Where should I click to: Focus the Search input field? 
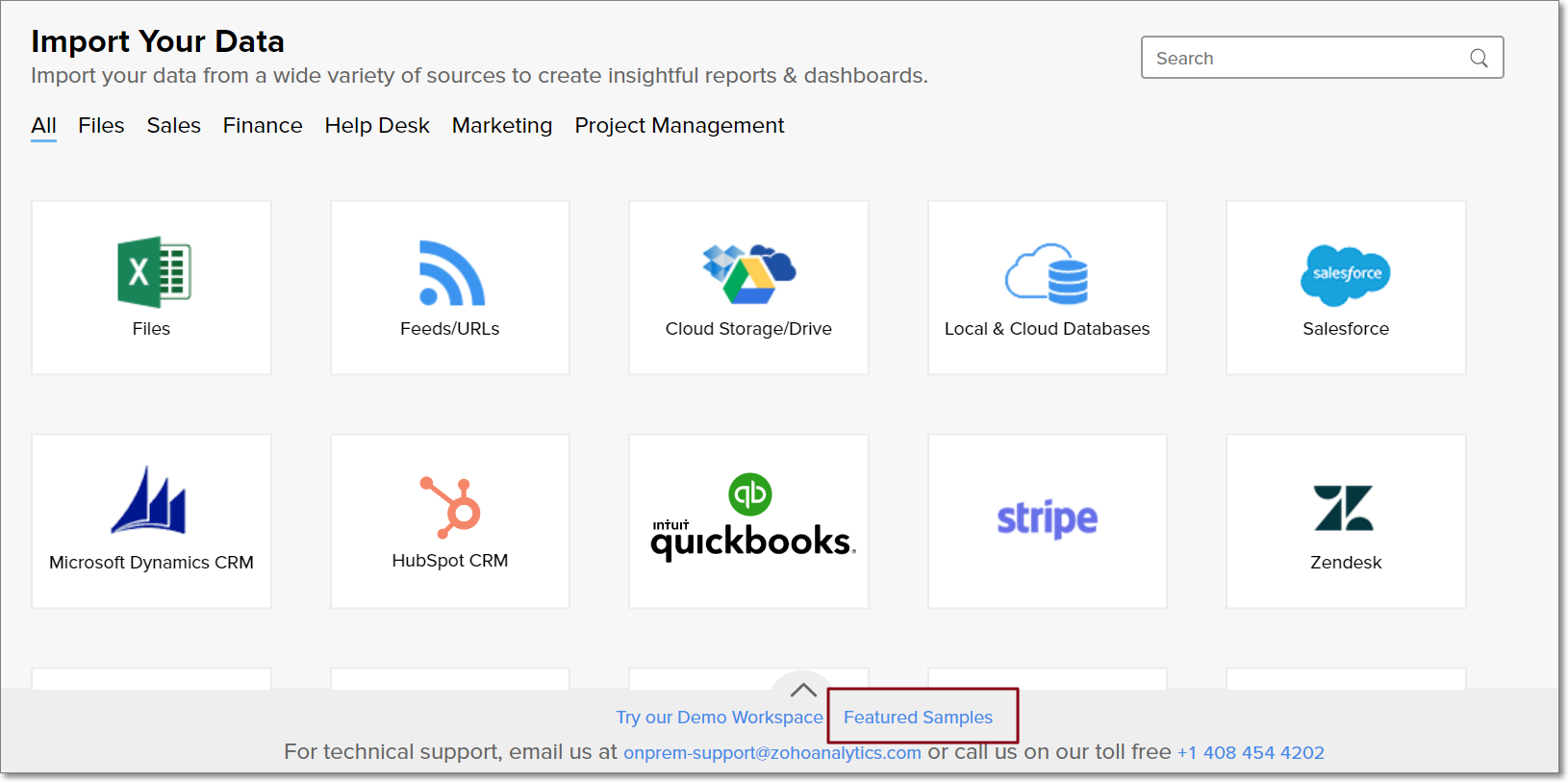coord(1322,58)
